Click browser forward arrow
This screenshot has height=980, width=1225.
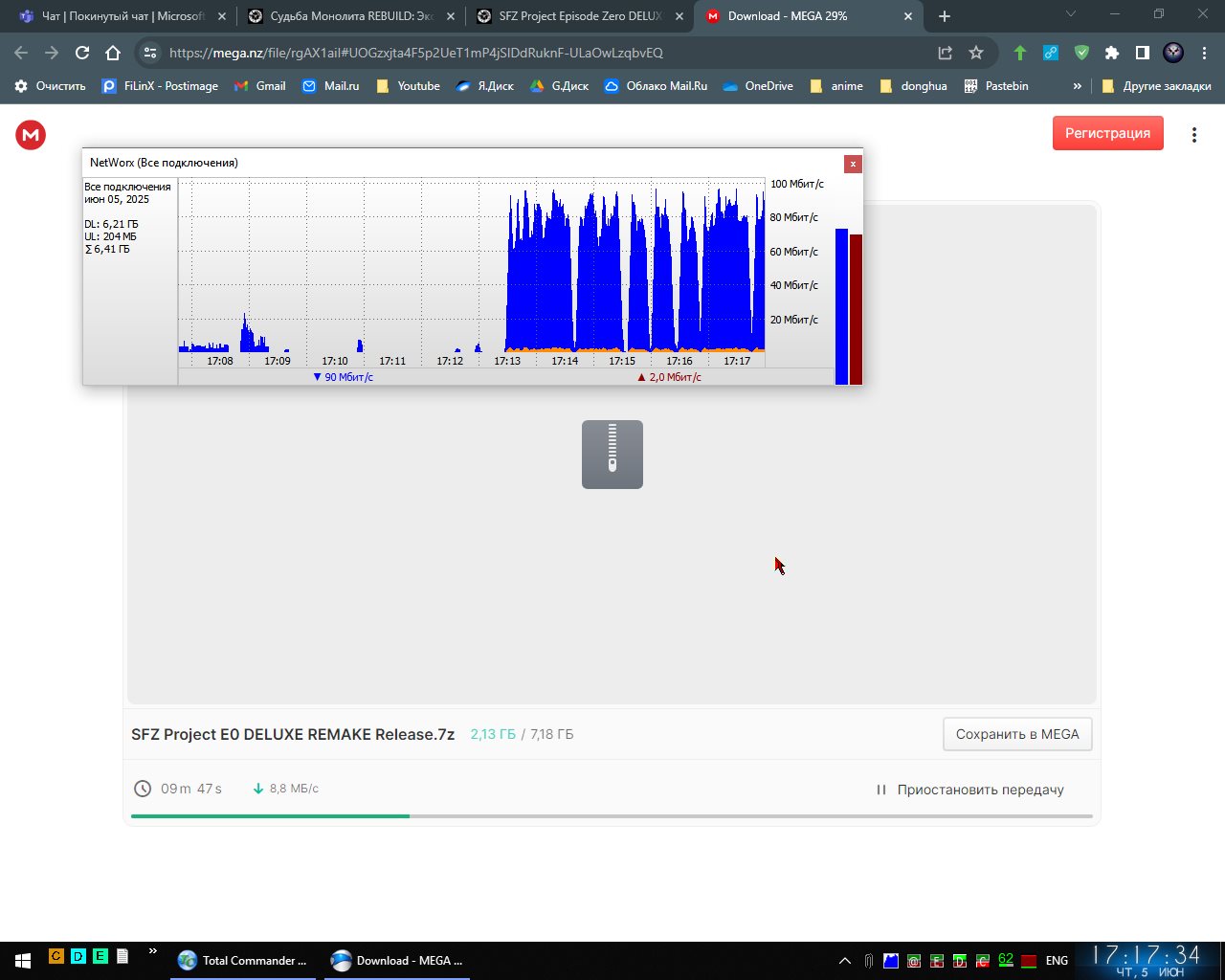pyautogui.click(x=52, y=53)
